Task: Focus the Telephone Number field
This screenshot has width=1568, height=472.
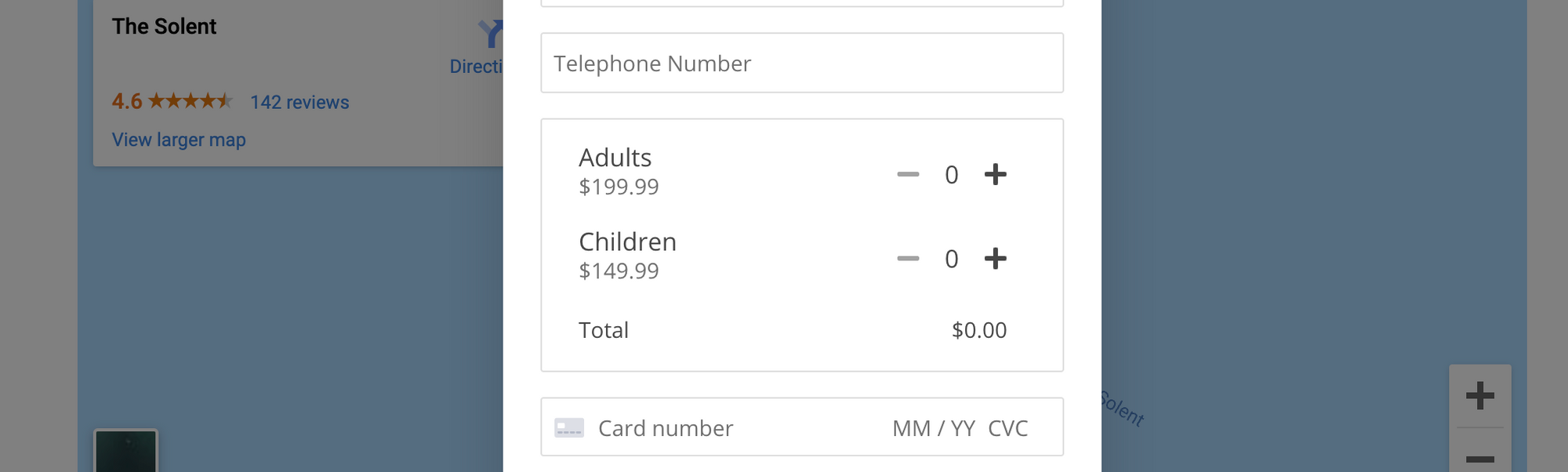Action: click(x=802, y=63)
